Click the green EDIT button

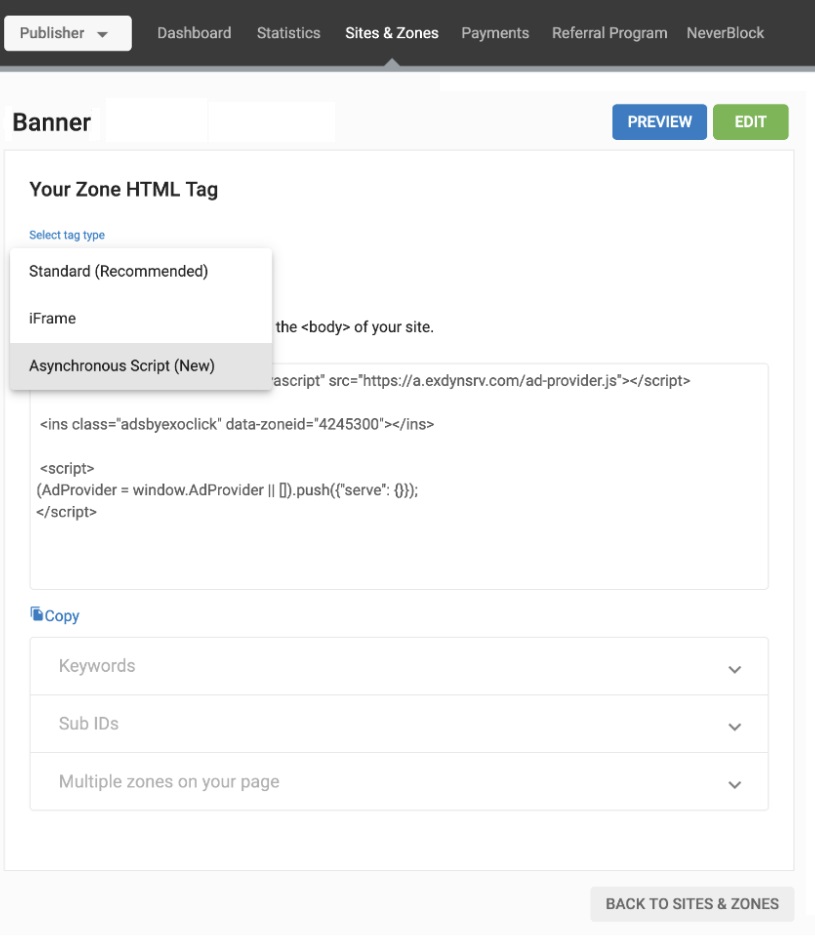(x=751, y=122)
